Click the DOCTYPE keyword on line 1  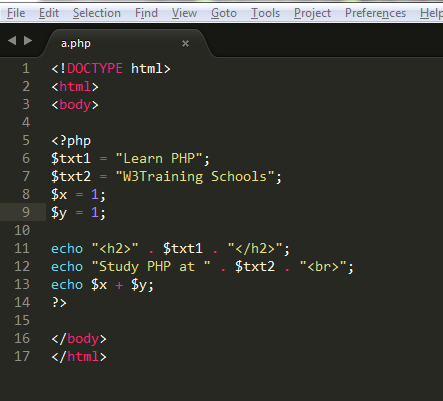click(x=95, y=69)
